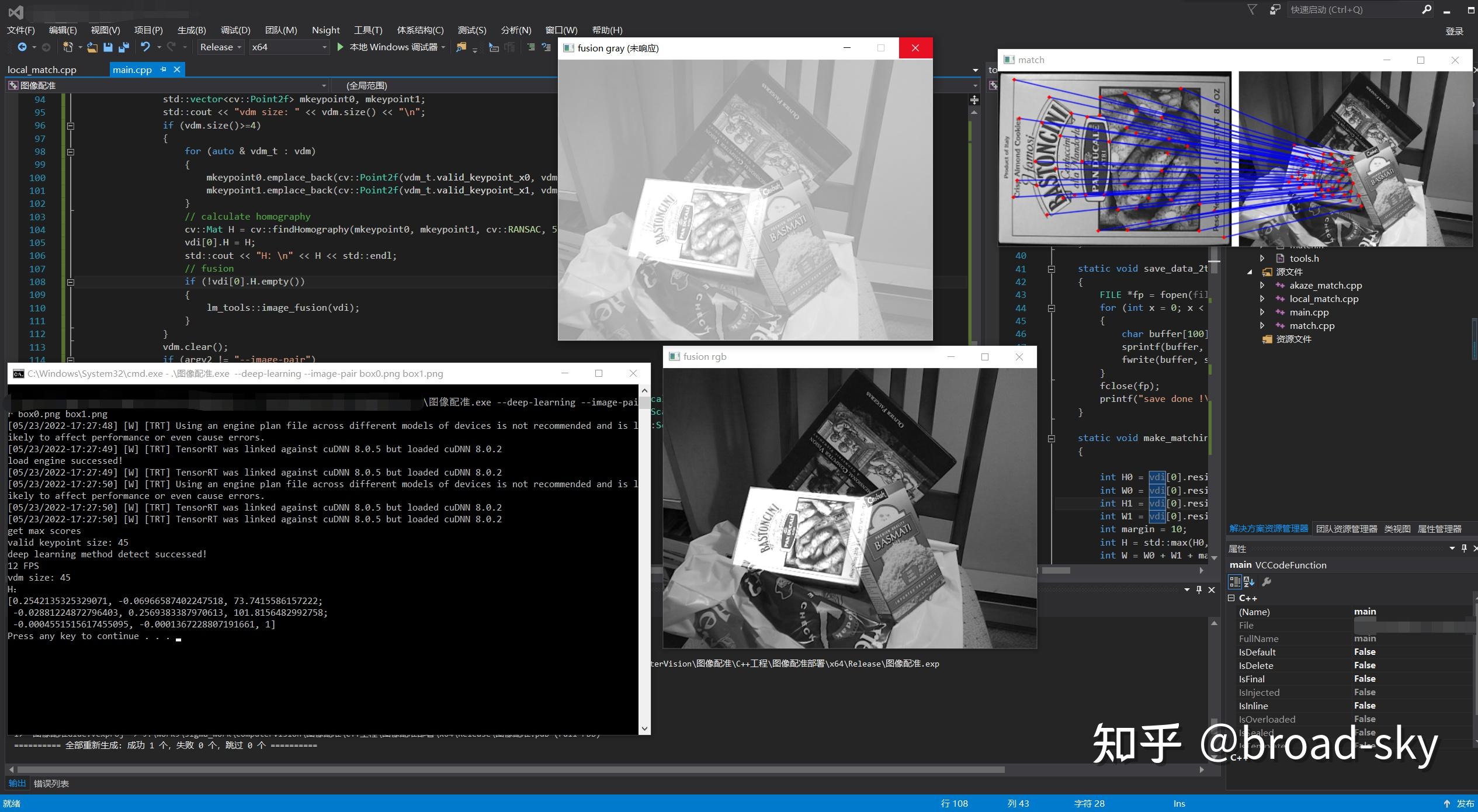Pin the main.cpp tab
The width and height of the screenshot is (1478, 812).
click(164, 70)
